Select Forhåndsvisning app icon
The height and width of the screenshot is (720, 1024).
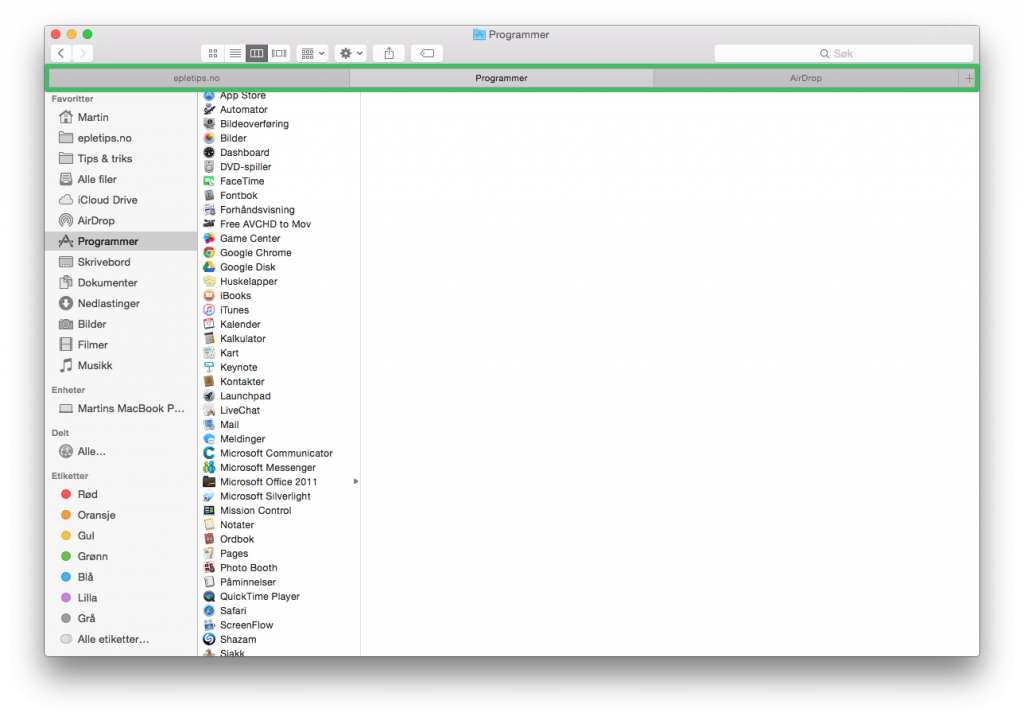tap(209, 210)
